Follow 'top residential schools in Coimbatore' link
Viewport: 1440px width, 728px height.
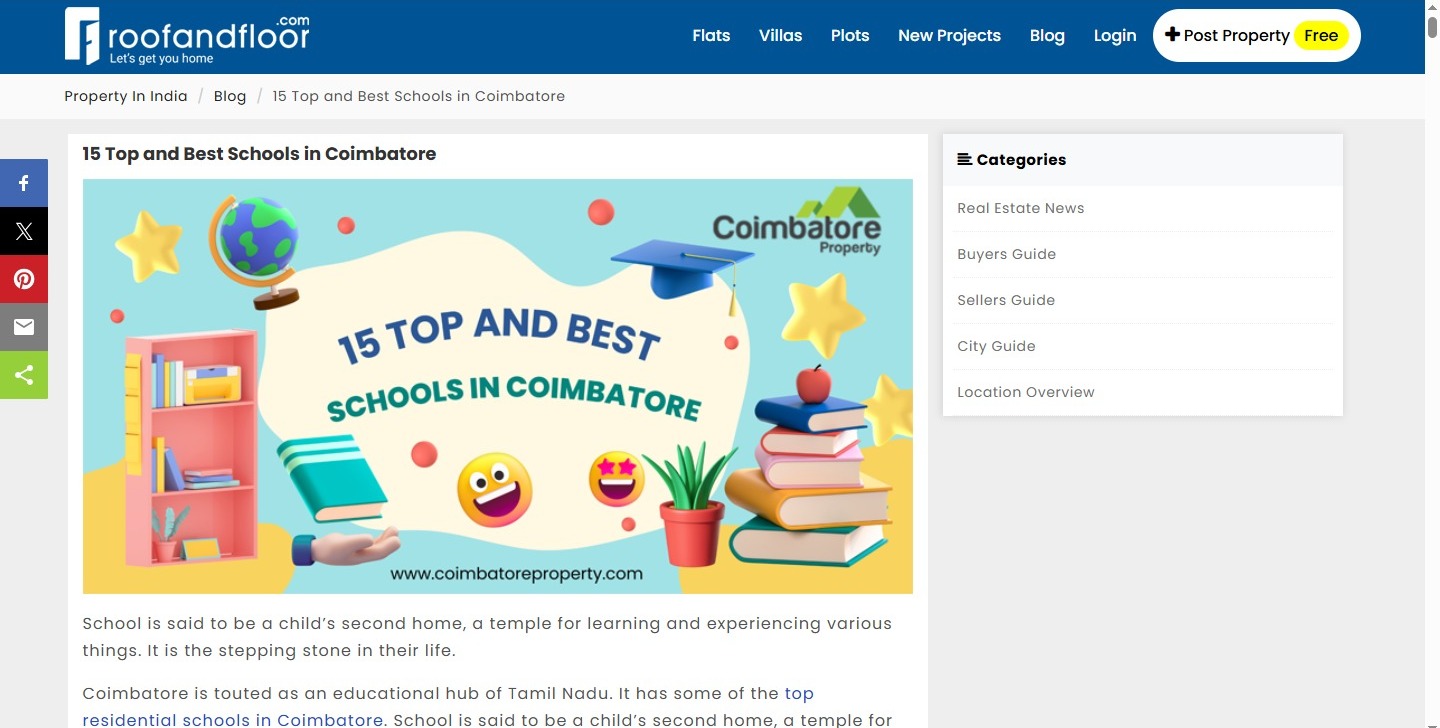[233, 719]
